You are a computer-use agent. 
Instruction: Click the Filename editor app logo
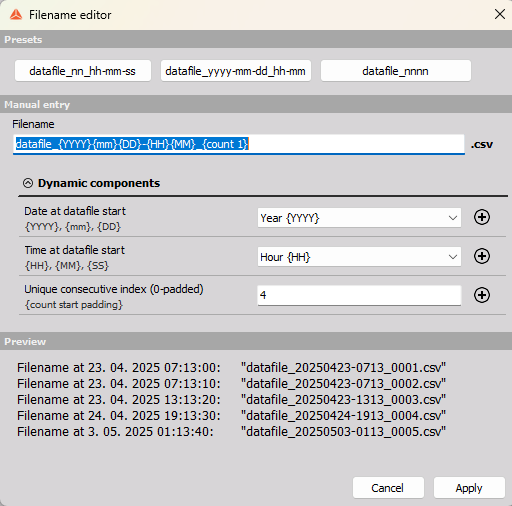tap(16, 15)
